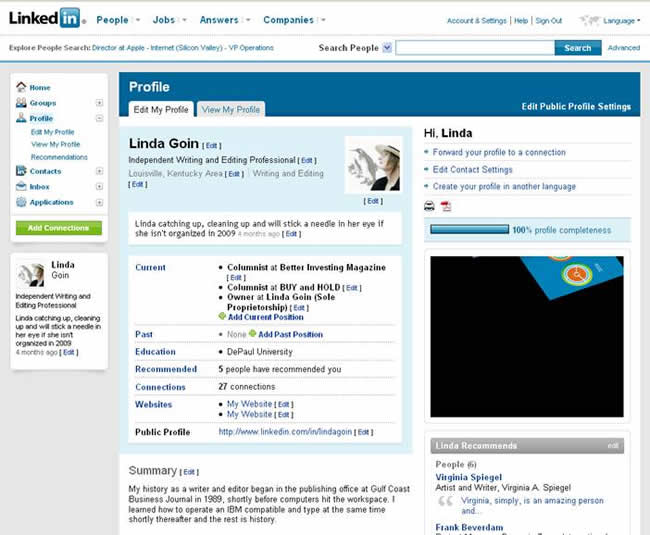Click the Profile person icon in sidebar
The image size is (650, 535).
pos(21,118)
